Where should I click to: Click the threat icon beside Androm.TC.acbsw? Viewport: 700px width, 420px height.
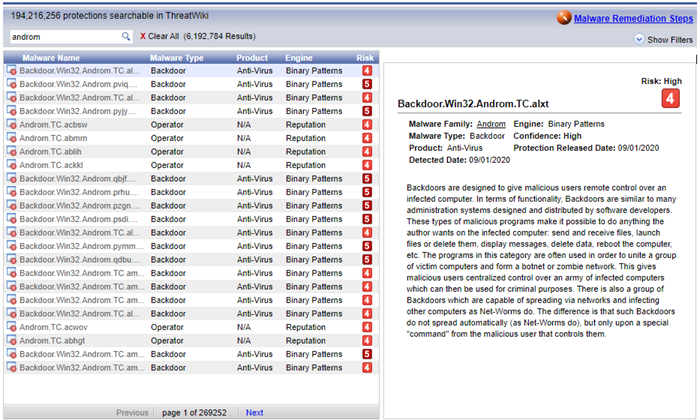tap(11, 125)
